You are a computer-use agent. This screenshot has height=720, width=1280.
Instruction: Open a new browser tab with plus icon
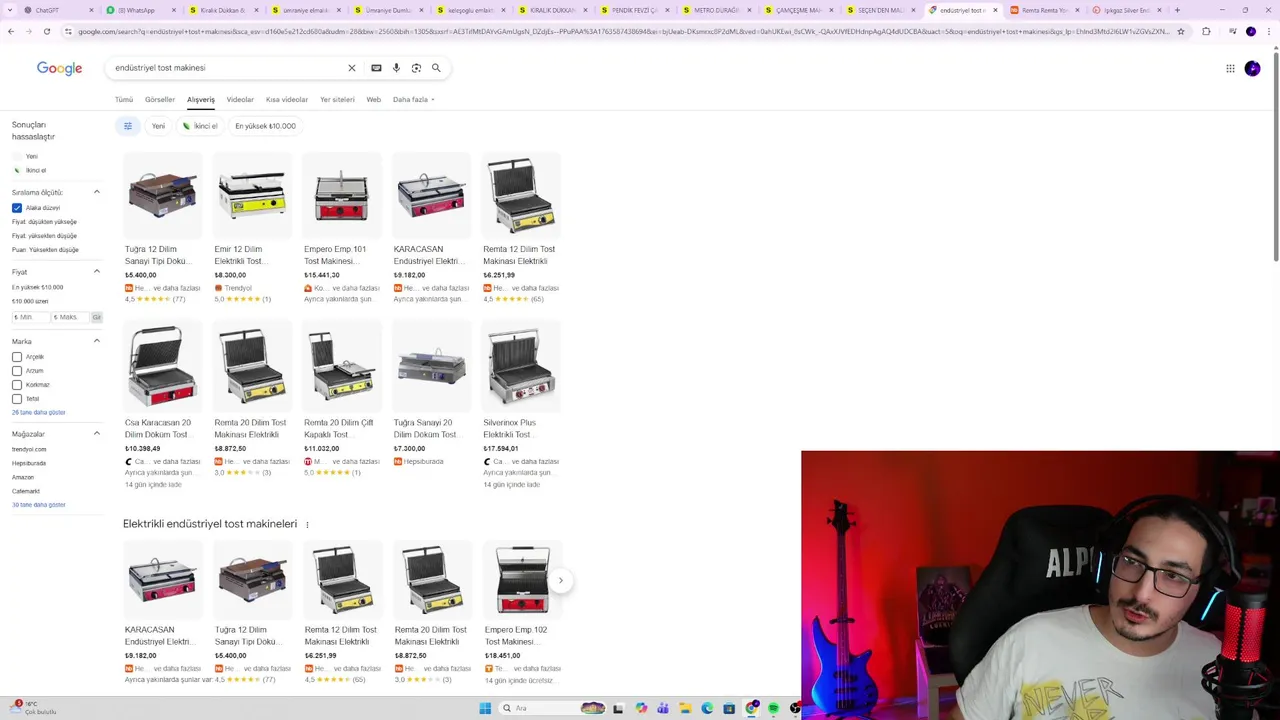tap(1177, 10)
